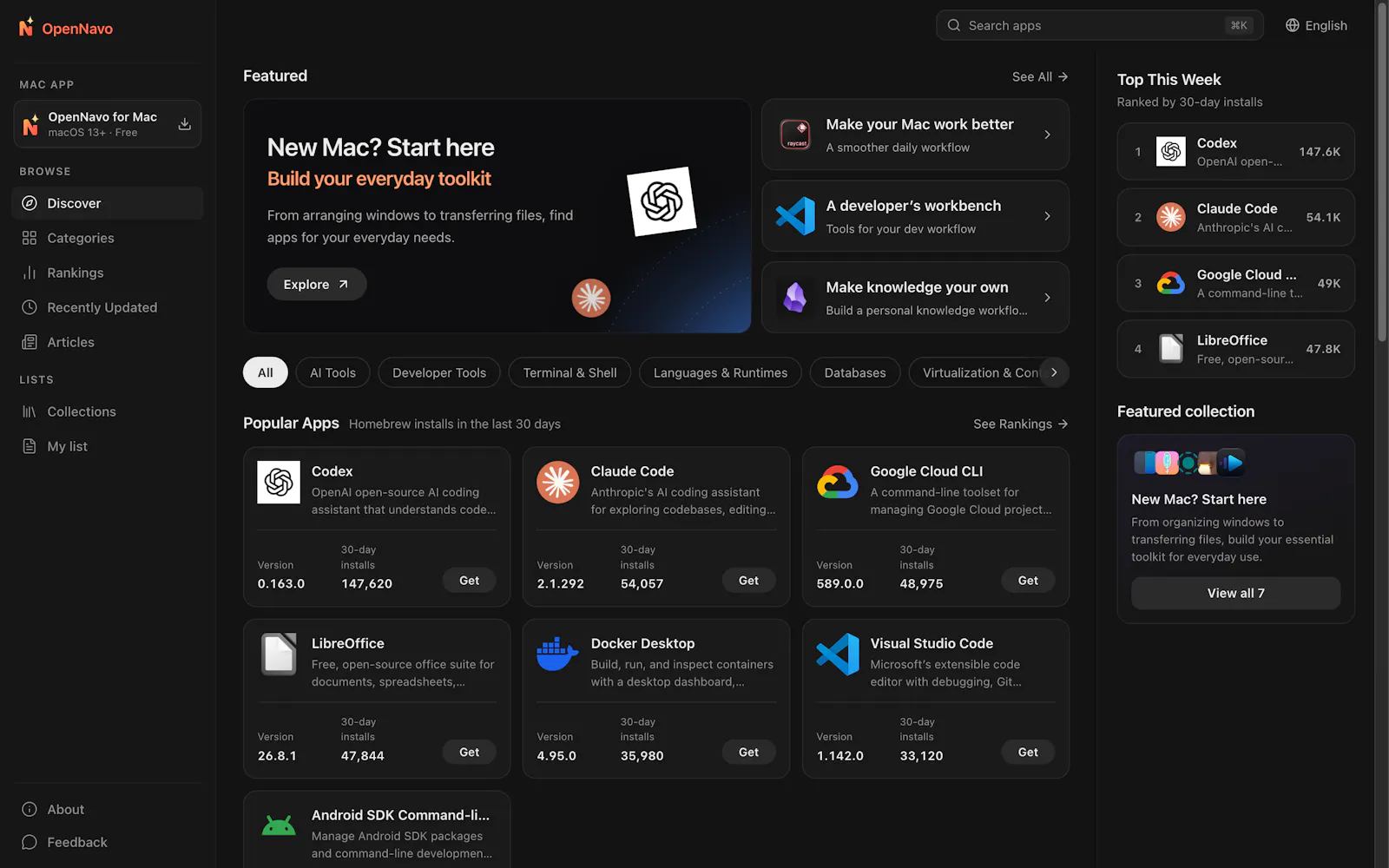Click the My list document icon
The width and height of the screenshot is (1389, 868).
30,446
